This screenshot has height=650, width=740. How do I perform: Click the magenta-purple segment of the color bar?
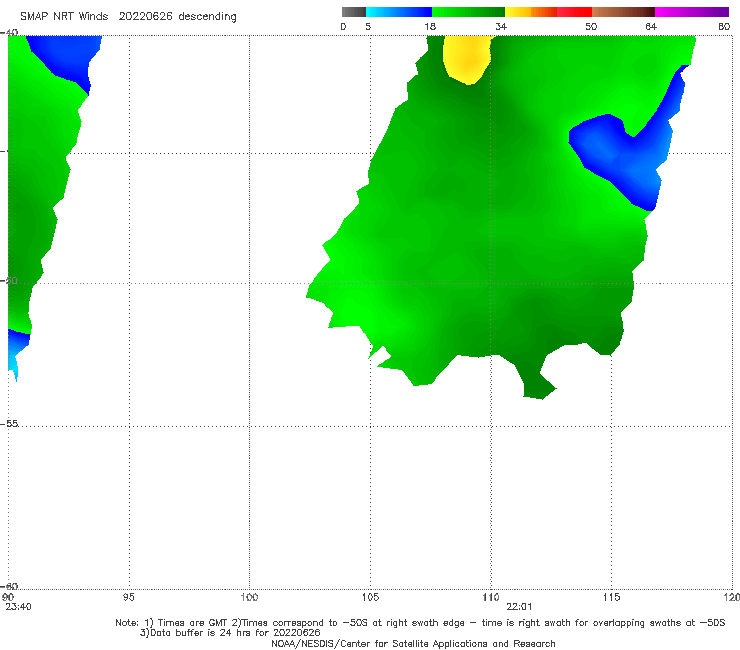click(x=692, y=12)
